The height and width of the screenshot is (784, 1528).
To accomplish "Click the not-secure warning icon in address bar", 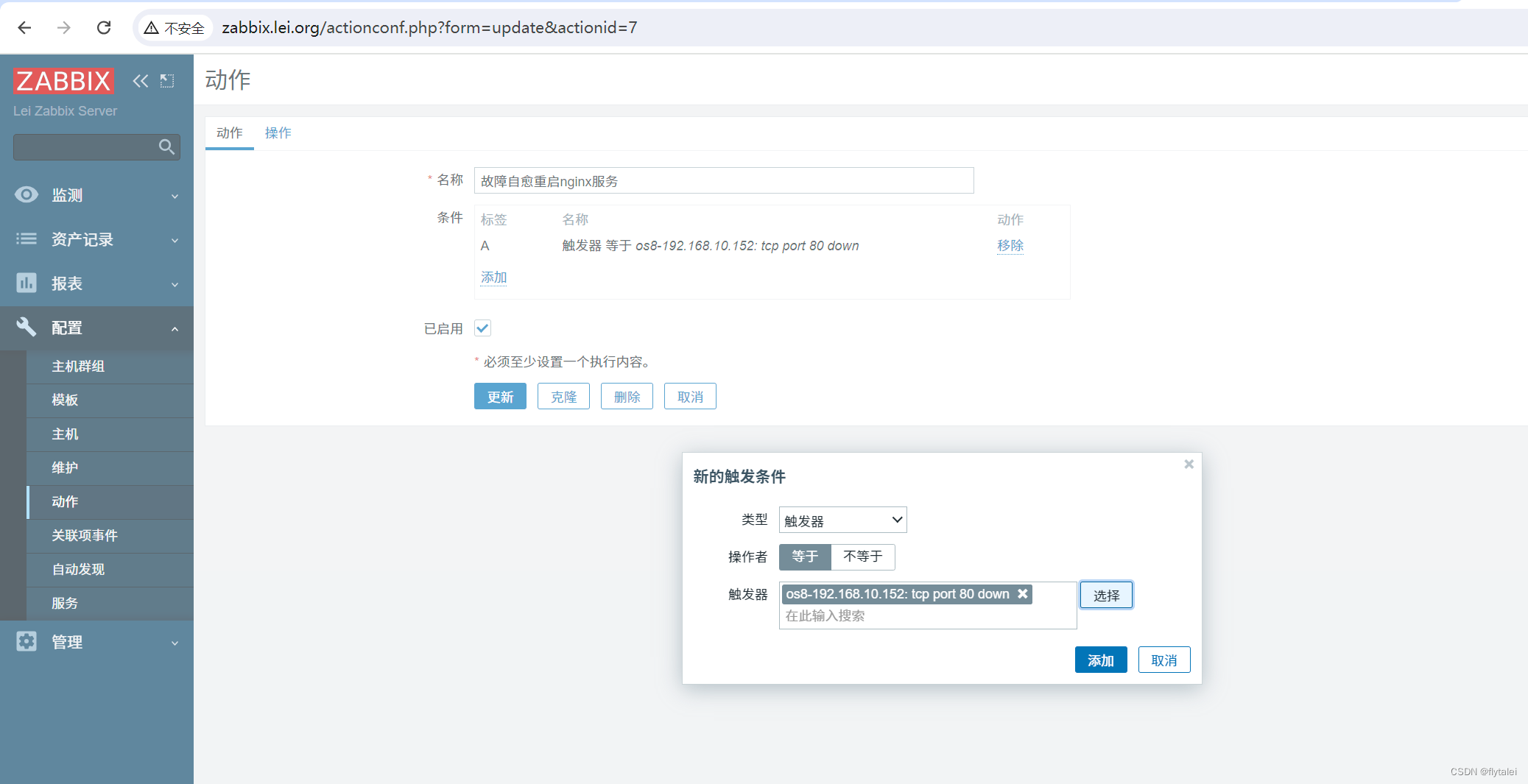I will click(152, 28).
